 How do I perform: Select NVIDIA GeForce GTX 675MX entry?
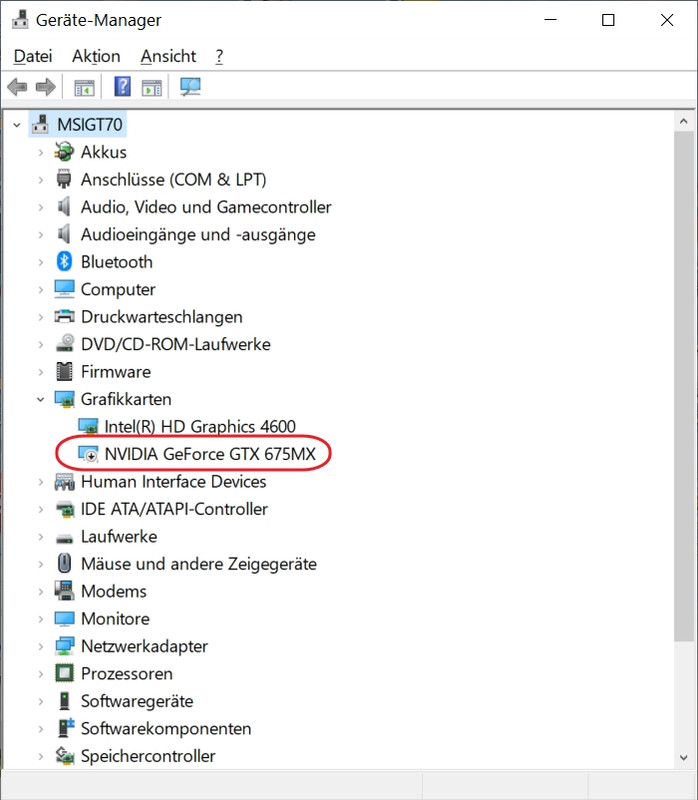pyautogui.click(x=210, y=454)
